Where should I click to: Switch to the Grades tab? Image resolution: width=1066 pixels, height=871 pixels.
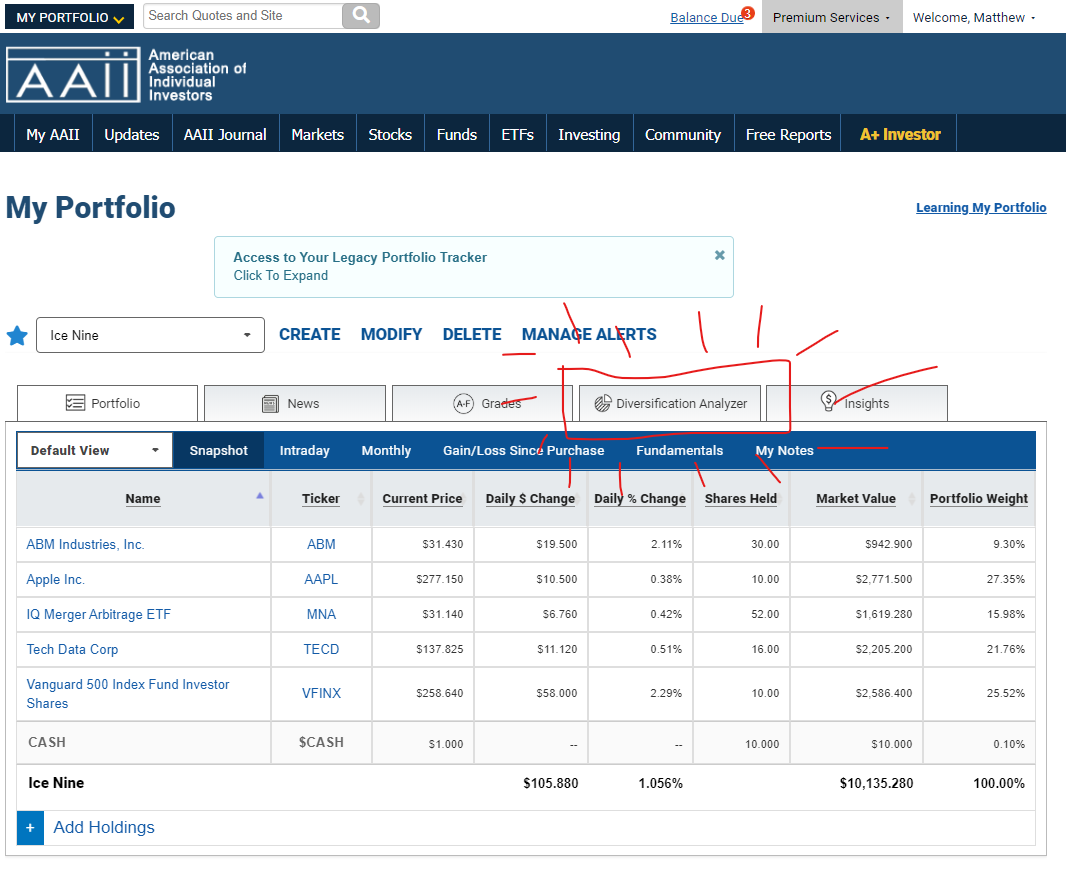click(483, 403)
